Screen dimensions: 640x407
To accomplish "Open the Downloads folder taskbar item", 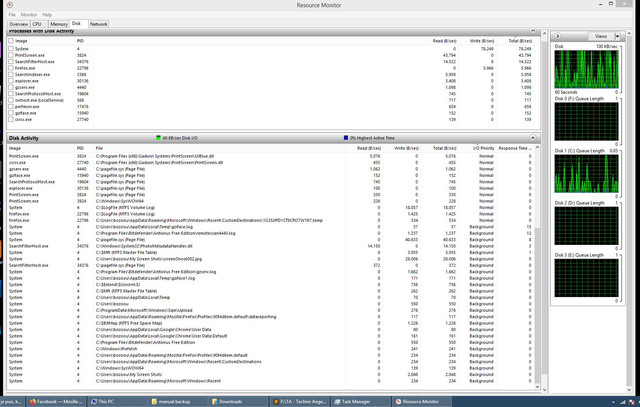I will pyautogui.click(x=238, y=402).
